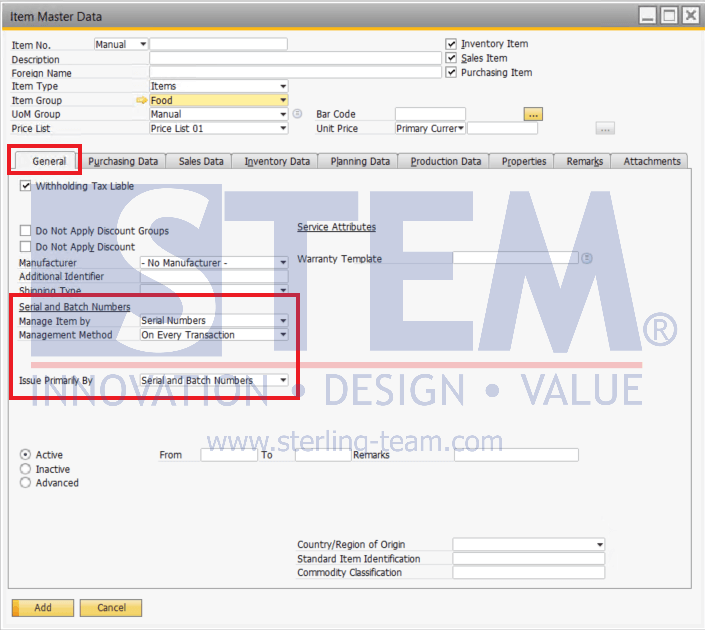Uncheck Withholding Tax Liable
Screen dimensions: 705x630
point(25,186)
